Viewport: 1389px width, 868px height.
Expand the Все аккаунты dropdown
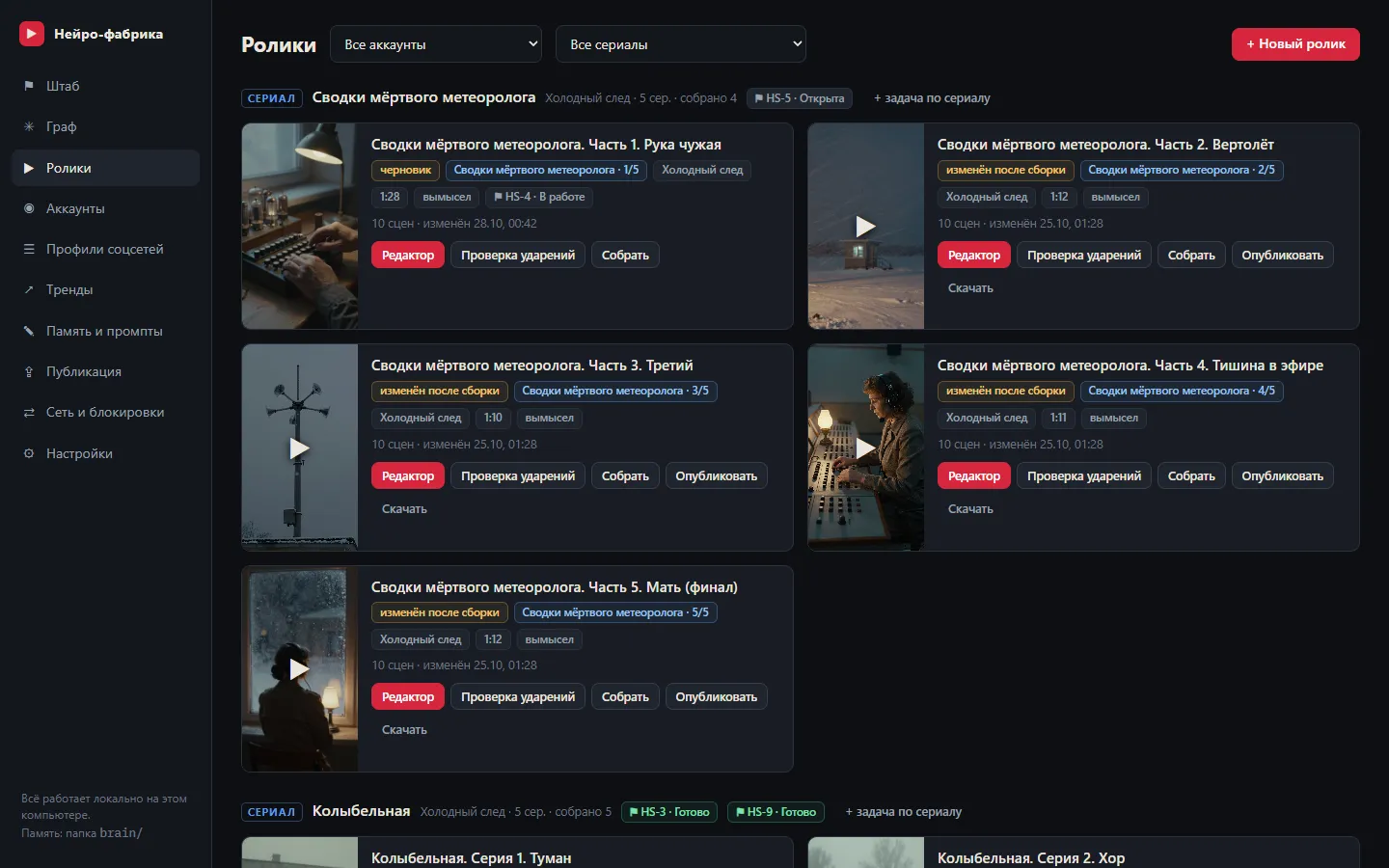point(436,44)
